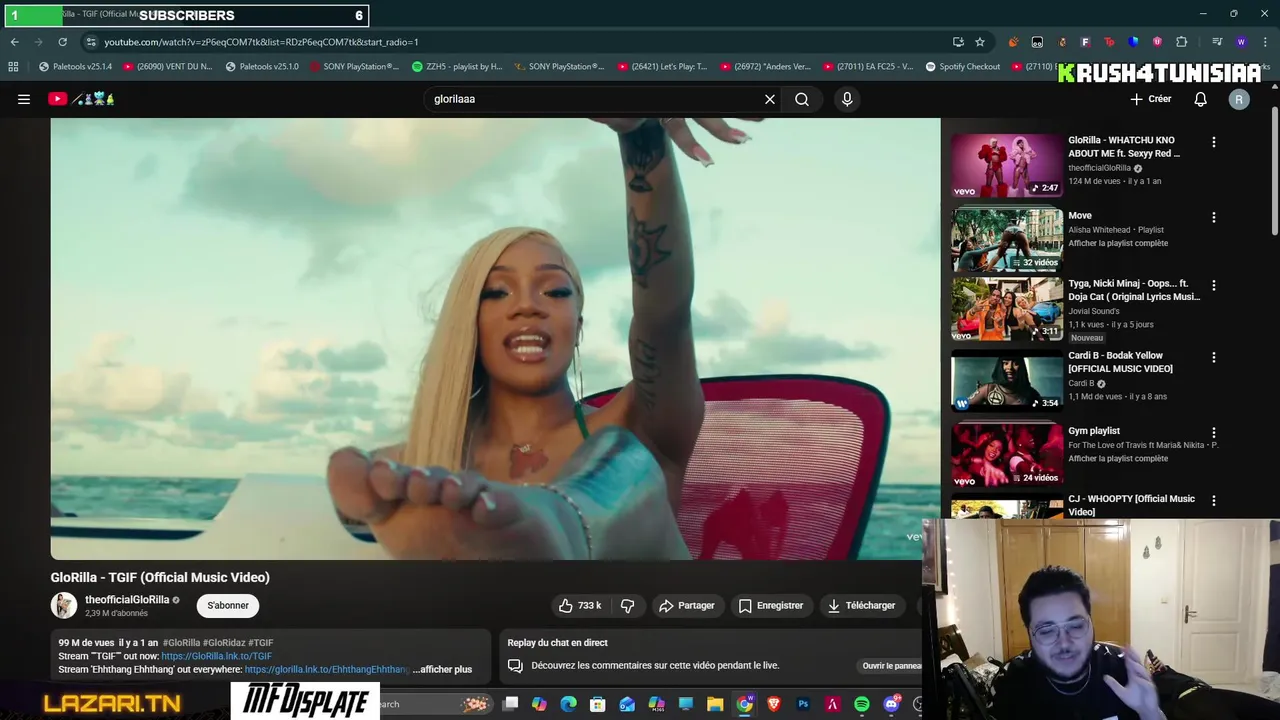Save video with Enregistrer button

[x=771, y=605]
